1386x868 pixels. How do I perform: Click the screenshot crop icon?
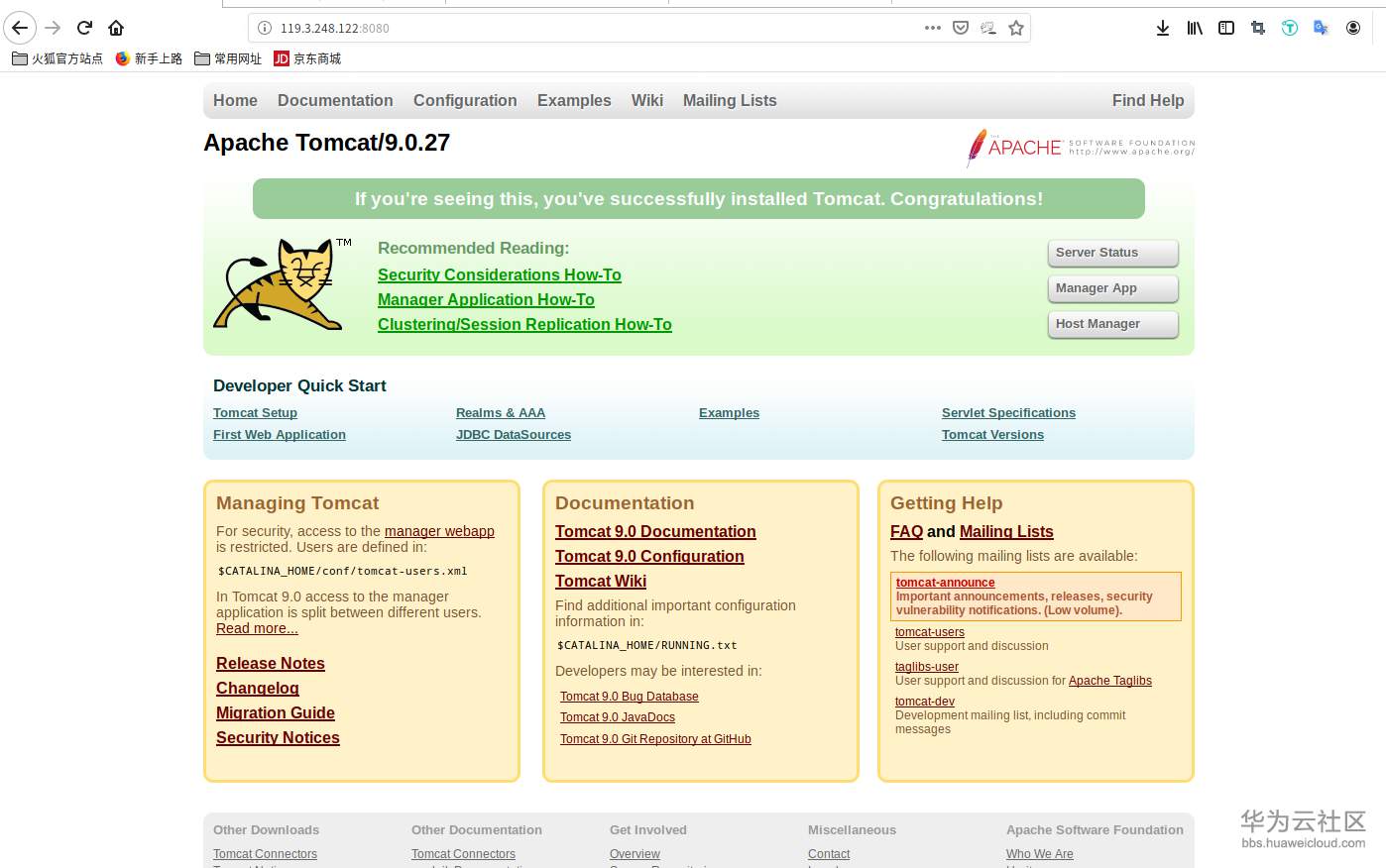pyautogui.click(x=1258, y=28)
